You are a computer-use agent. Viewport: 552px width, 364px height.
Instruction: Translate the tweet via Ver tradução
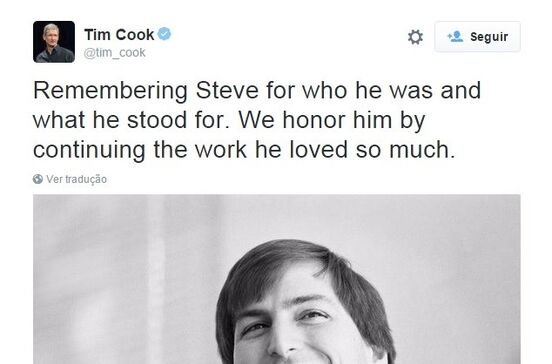pos(76,179)
